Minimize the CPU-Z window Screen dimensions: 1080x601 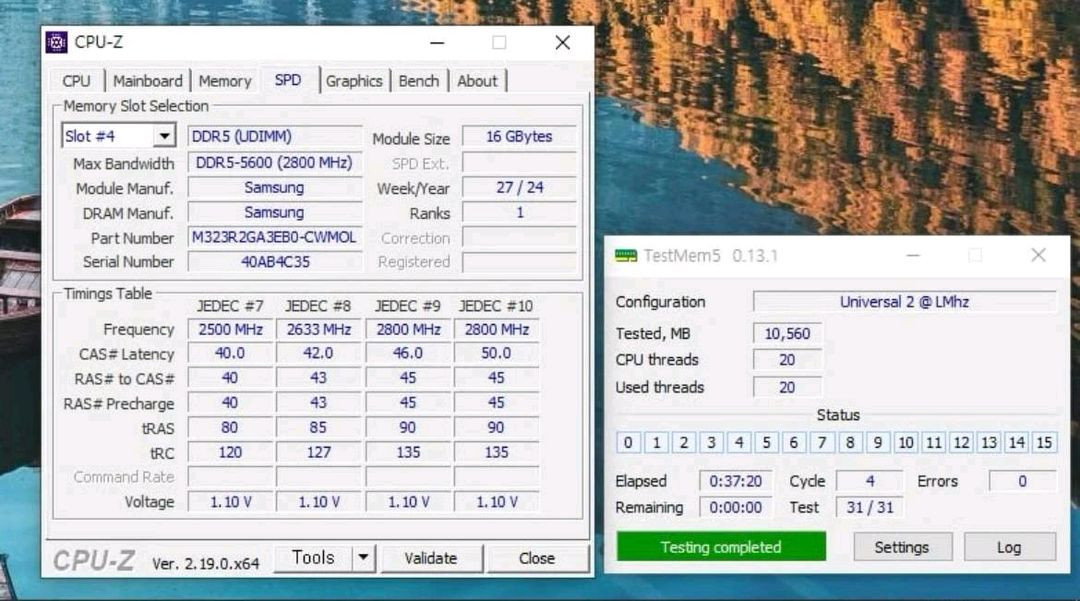[437, 43]
